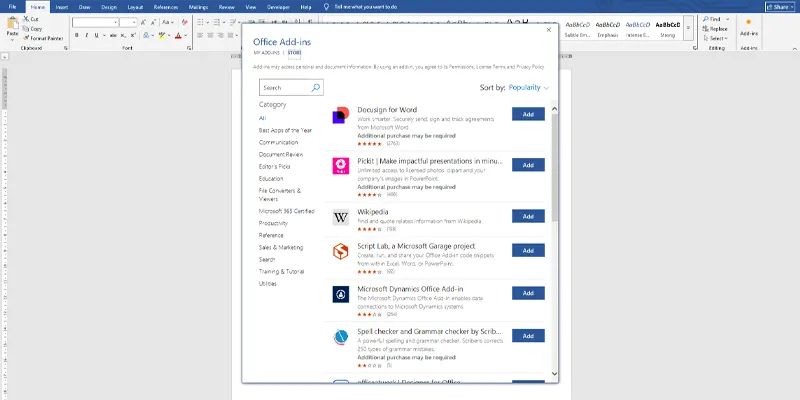Open the Sort by Popularity dropdown
This screenshot has width=800, height=400.
click(529, 88)
